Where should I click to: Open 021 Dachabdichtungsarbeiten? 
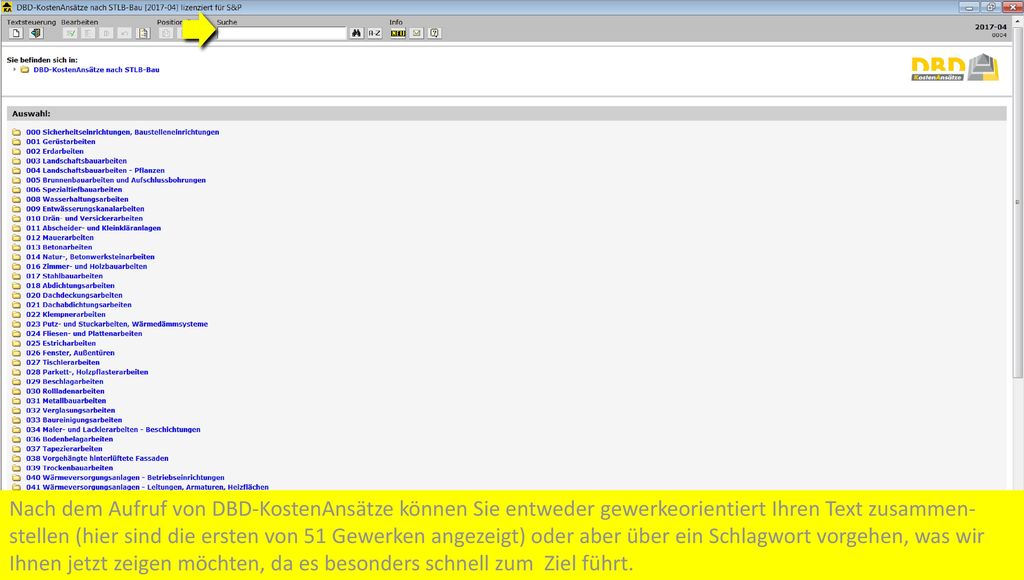(78, 305)
